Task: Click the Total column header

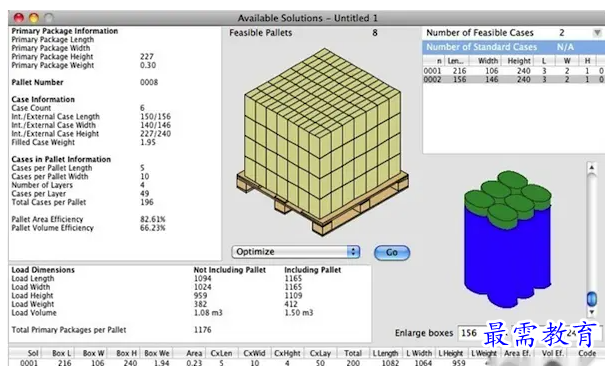Action: coord(353,353)
